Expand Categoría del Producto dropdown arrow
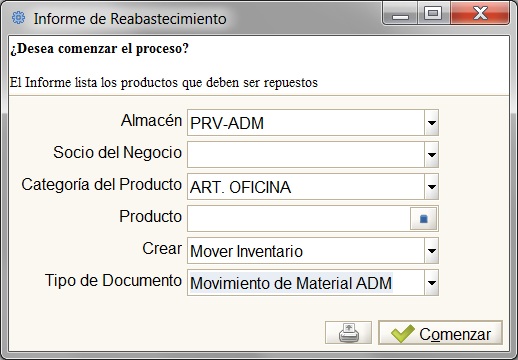This screenshot has width=518, height=360. pos(432,187)
